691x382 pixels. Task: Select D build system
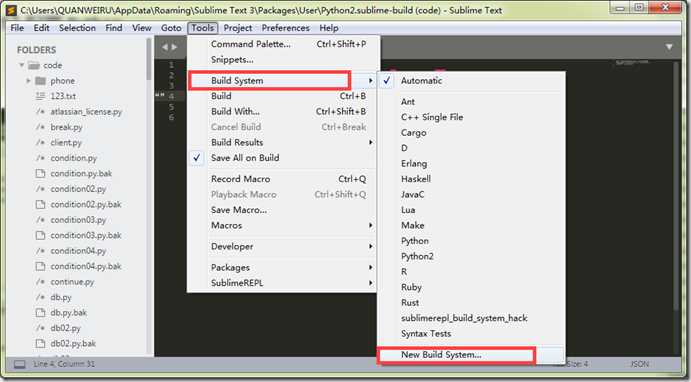[x=472, y=148]
